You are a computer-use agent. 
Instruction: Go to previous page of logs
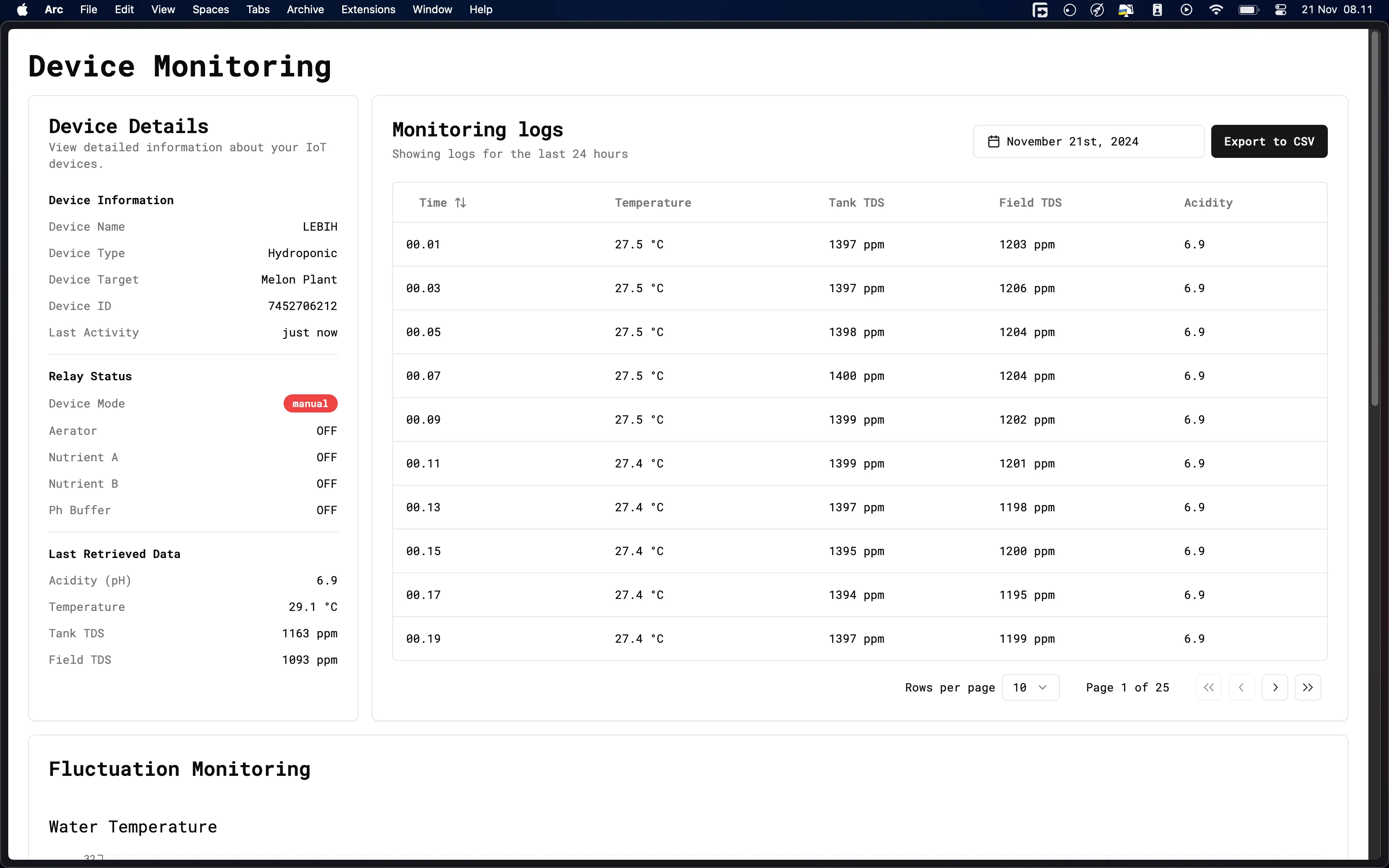coord(1241,688)
